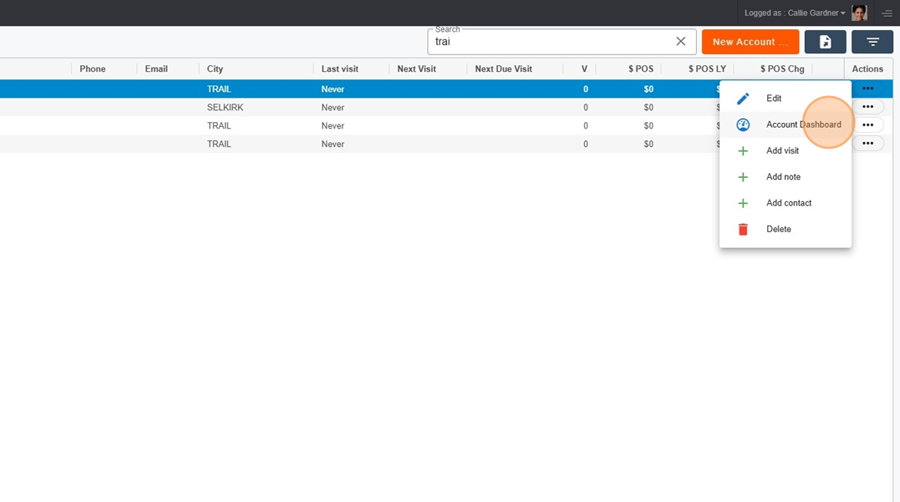Sort by Last visit column header
This screenshot has width=900, height=502.
340,69
